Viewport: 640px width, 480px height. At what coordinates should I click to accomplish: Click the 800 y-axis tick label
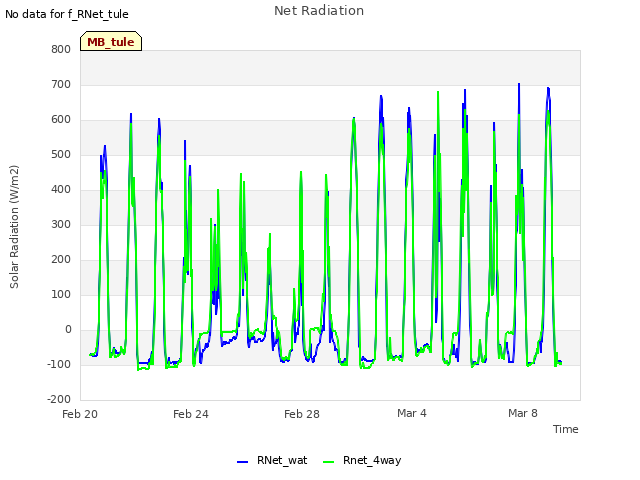click(61, 49)
